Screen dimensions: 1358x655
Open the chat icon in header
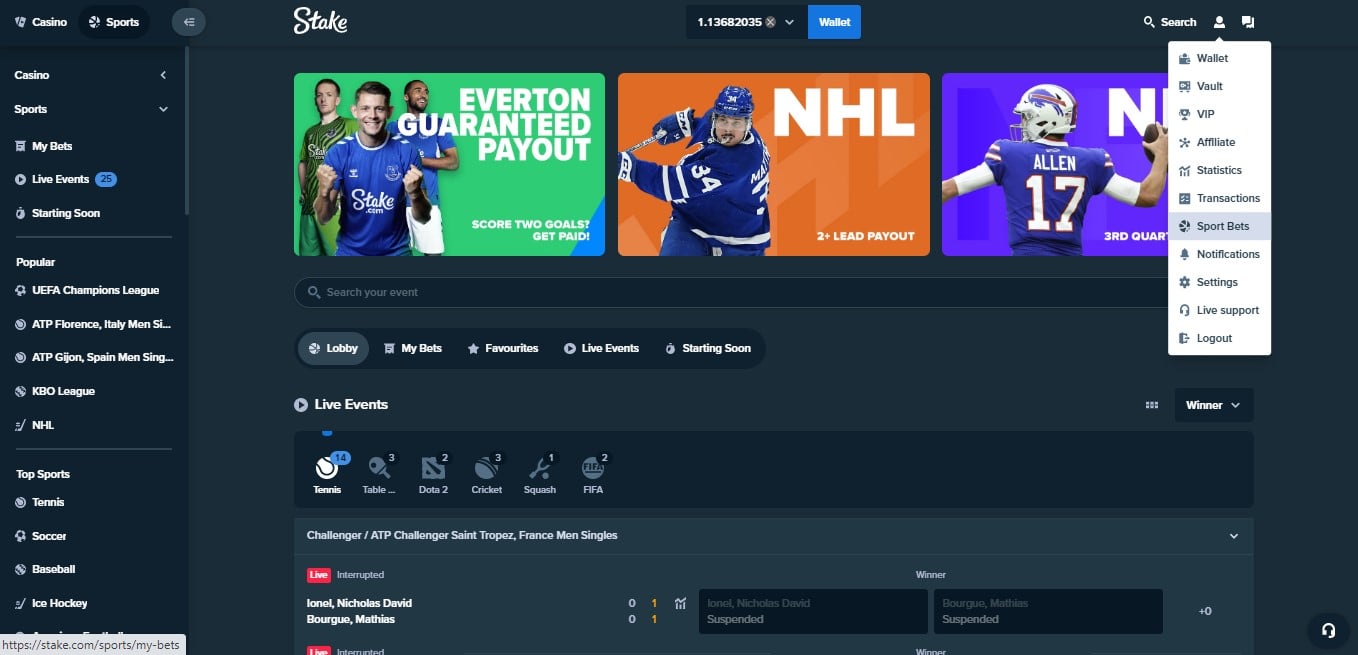1248,22
